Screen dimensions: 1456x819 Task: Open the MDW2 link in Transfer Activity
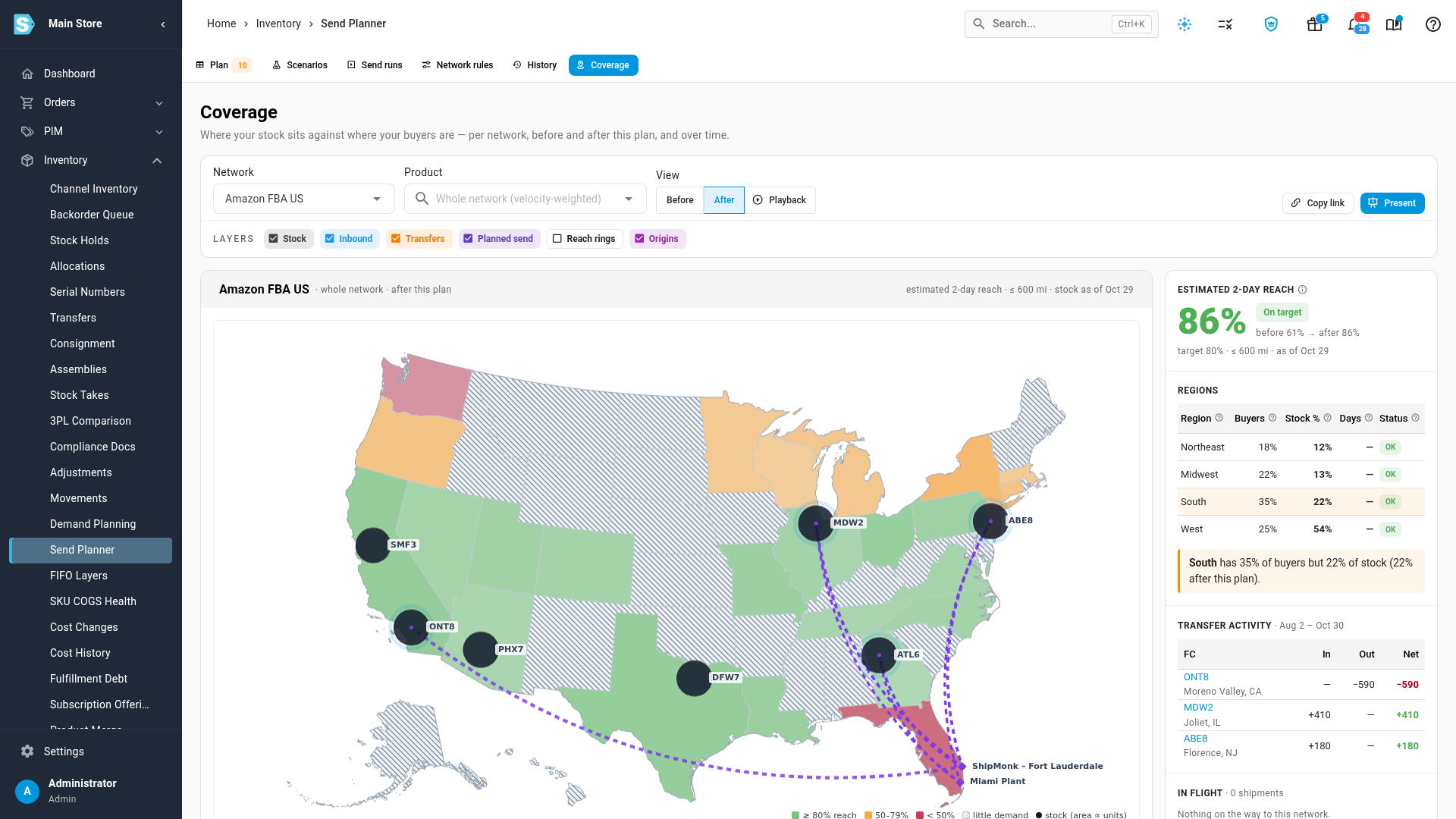pyautogui.click(x=1198, y=708)
